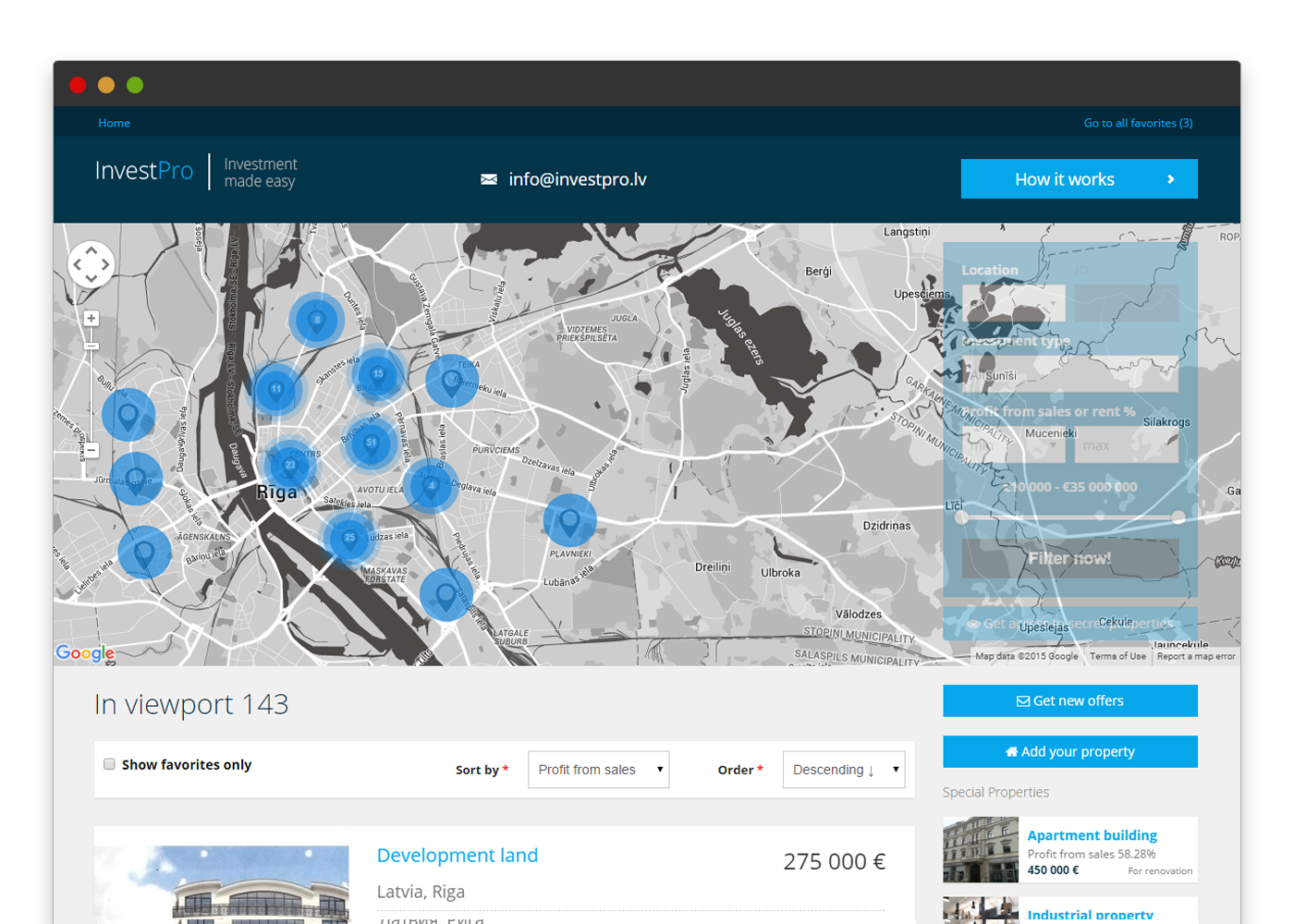
Task: Click the InvestPro logo
Action: pos(144,171)
